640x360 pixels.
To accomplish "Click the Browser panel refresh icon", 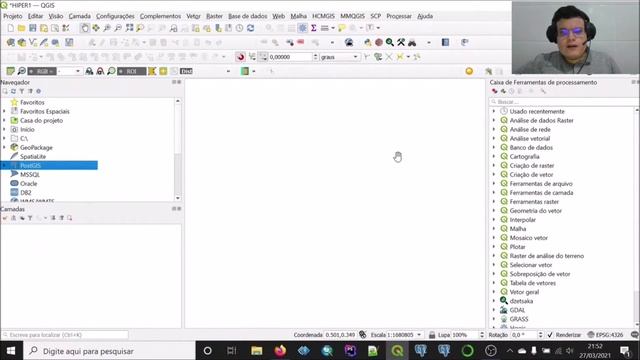I will (x=13, y=91).
